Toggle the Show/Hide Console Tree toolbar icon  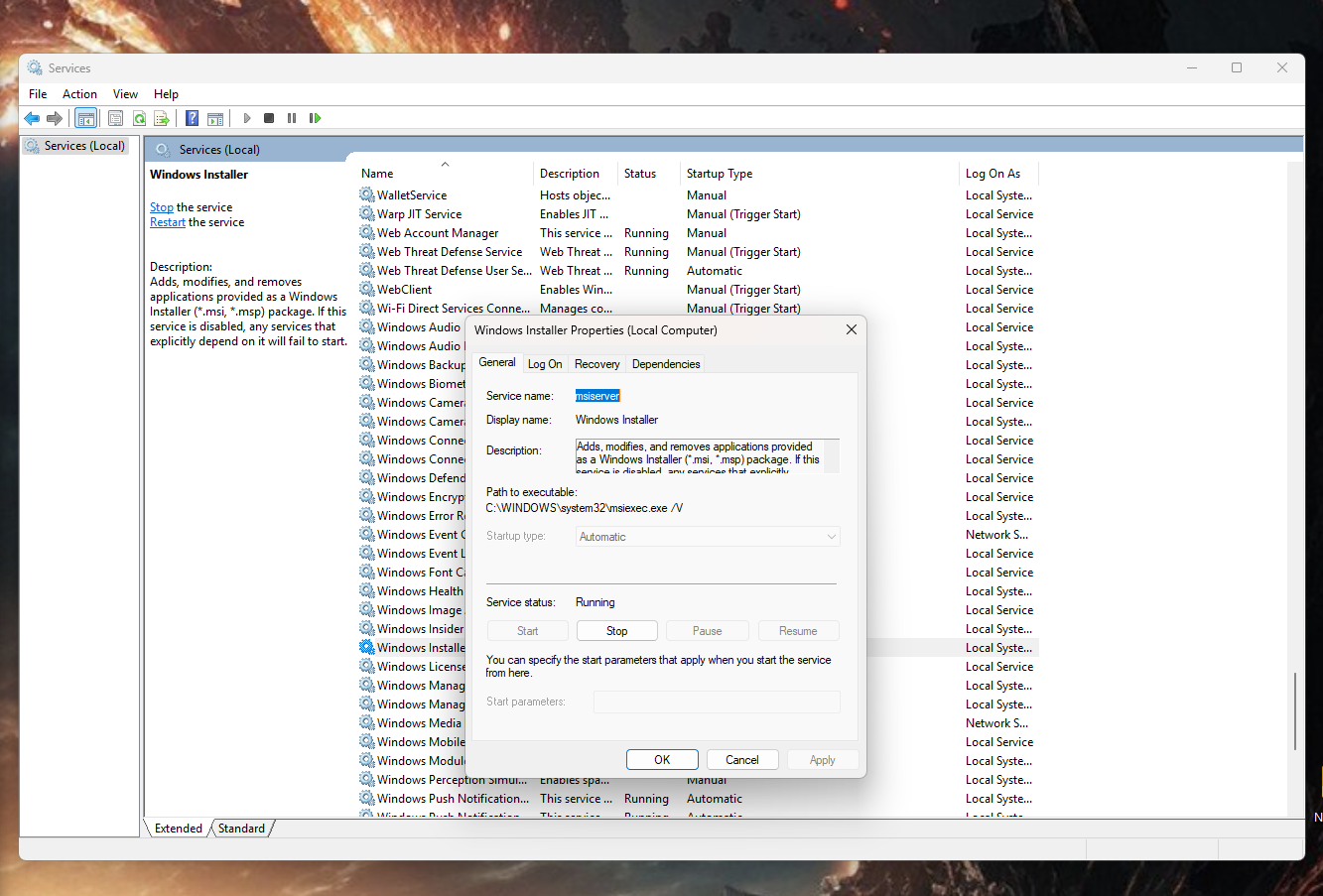point(86,118)
